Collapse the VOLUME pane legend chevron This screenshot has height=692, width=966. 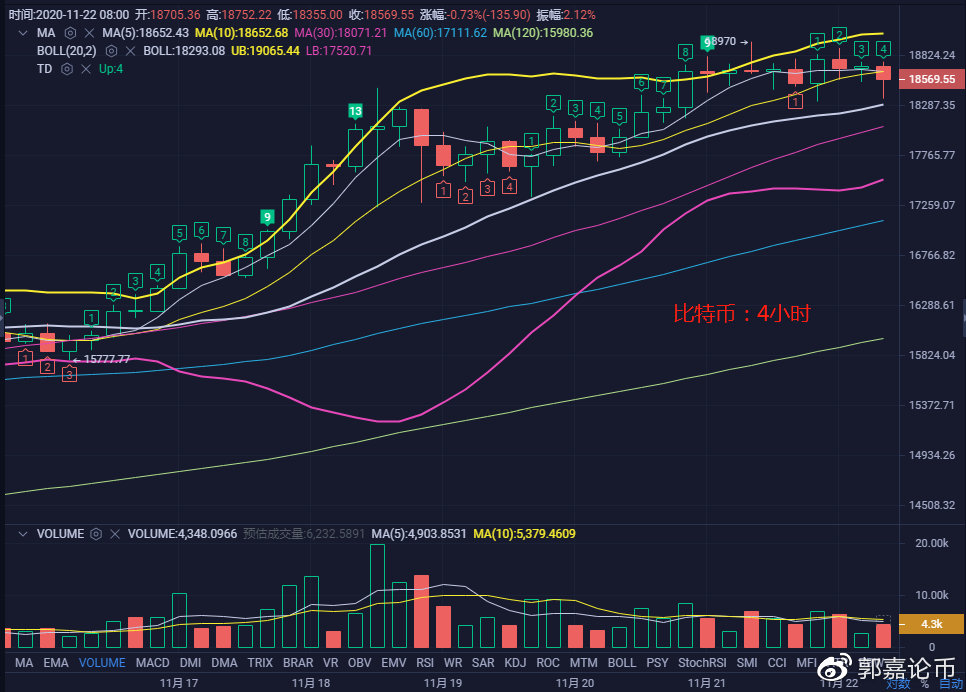coord(22,534)
